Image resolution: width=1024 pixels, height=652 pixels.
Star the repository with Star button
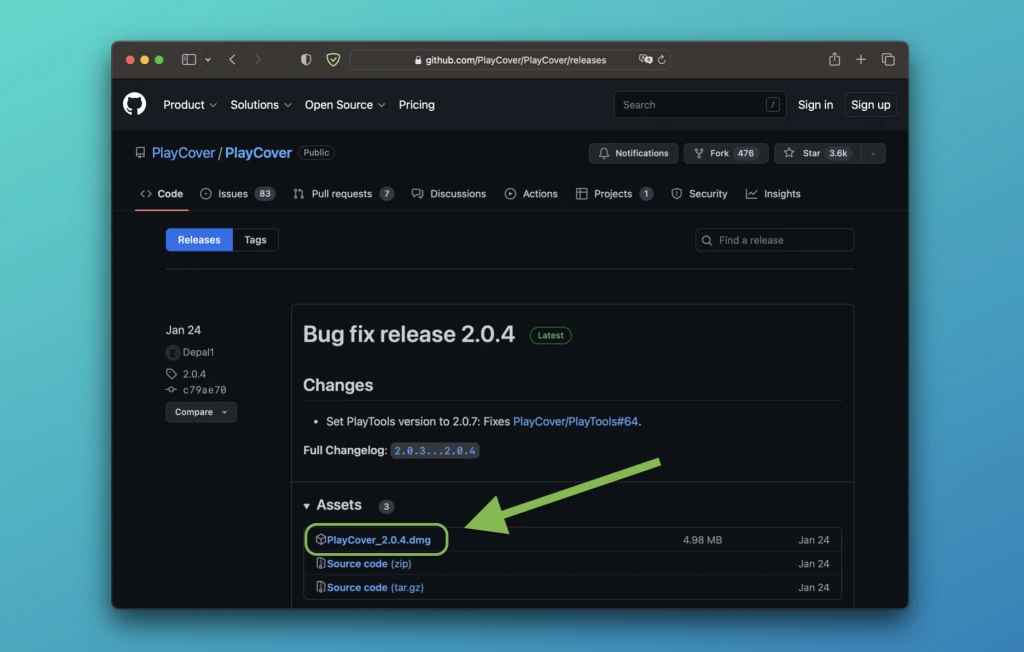click(x=818, y=153)
